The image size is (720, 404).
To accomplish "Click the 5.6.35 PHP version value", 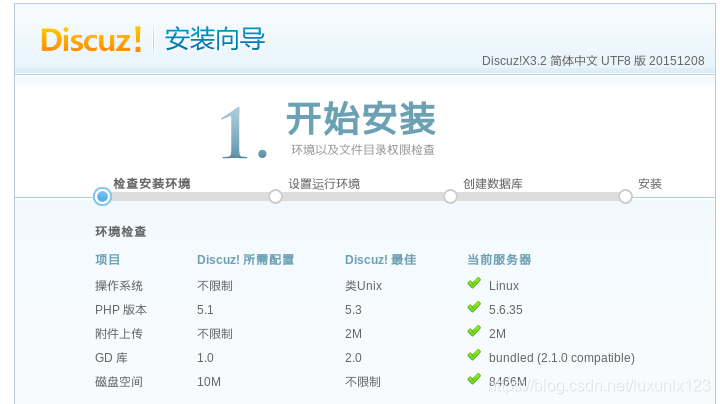I will pyautogui.click(x=506, y=310).
